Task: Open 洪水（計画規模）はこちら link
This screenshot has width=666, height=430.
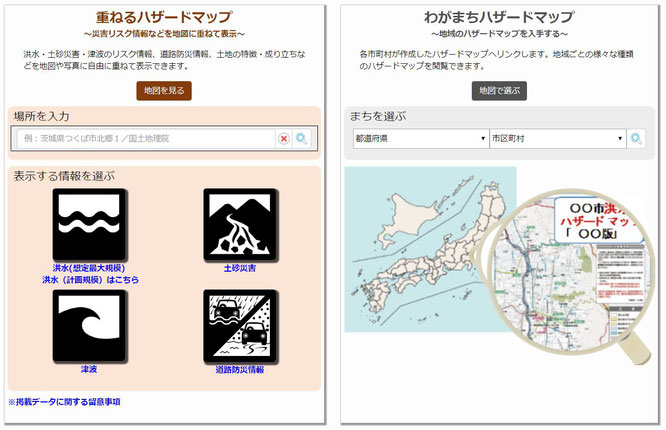Action: (x=90, y=280)
